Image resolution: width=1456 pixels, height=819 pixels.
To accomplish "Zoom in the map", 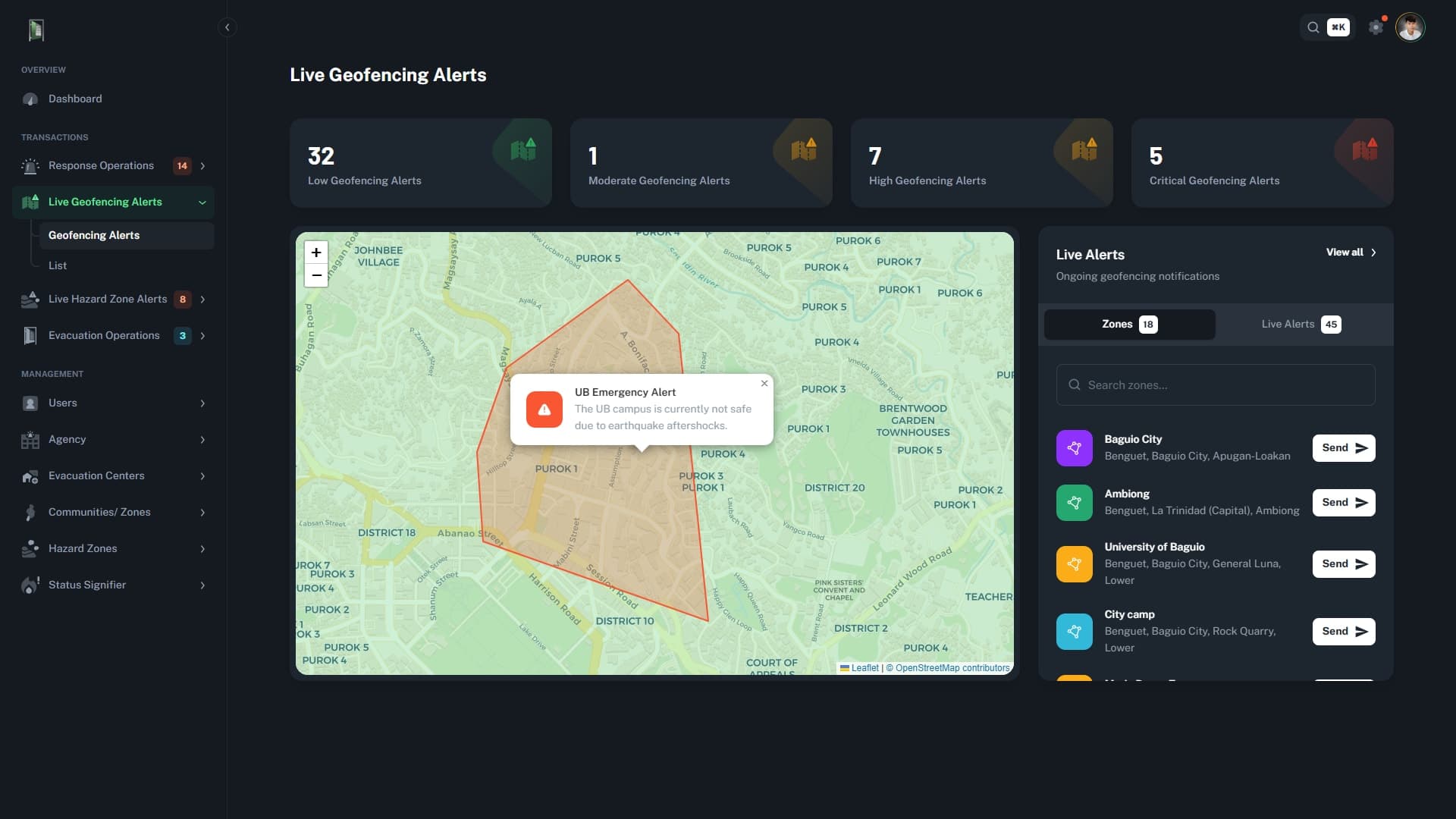I will tap(316, 253).
